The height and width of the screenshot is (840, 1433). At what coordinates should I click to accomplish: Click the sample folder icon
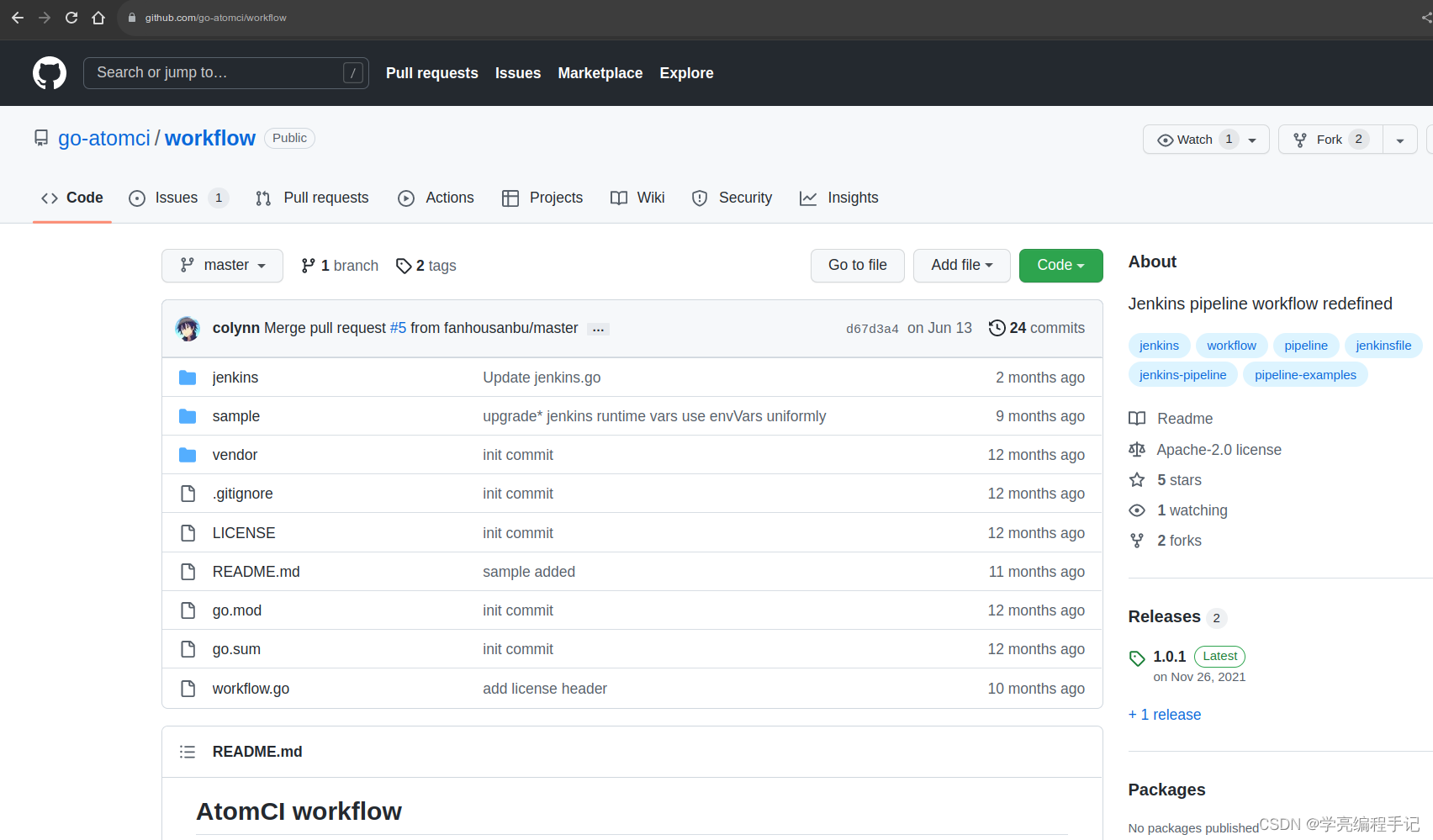[x=188, y=416]
